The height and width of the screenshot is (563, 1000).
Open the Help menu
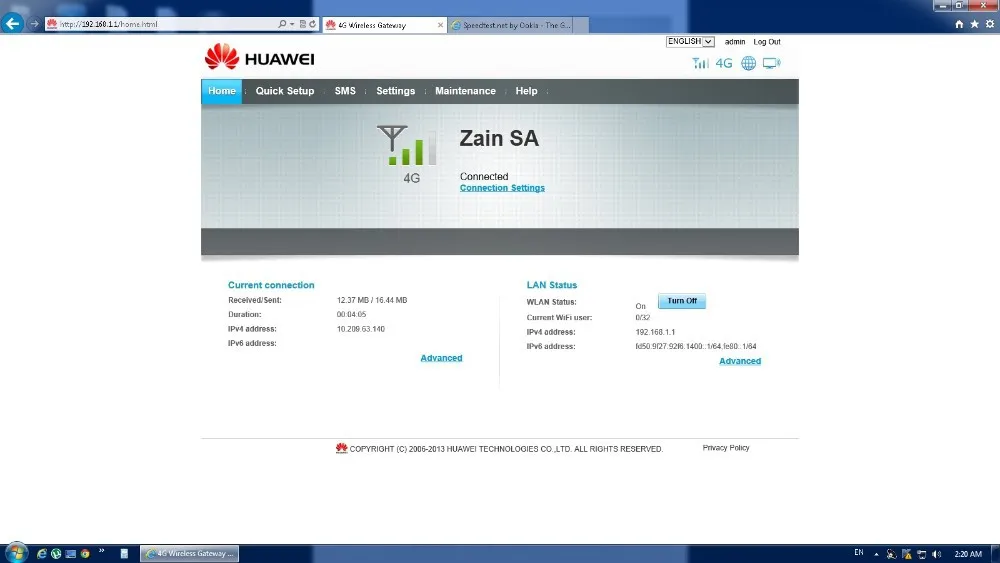coord(526,91)
